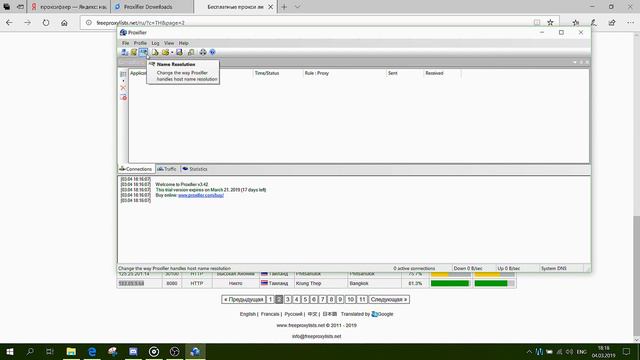Expand the Open Profile dropdown arrow
The height and width of the screenshot is (360, 640).
tap(172, 52)
